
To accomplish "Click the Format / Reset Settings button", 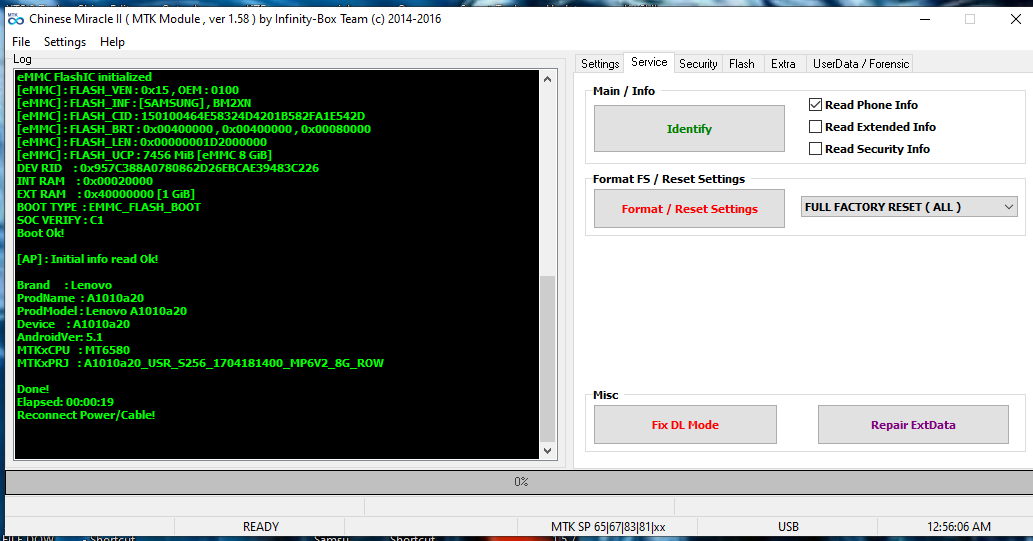I will pos(689,209).
